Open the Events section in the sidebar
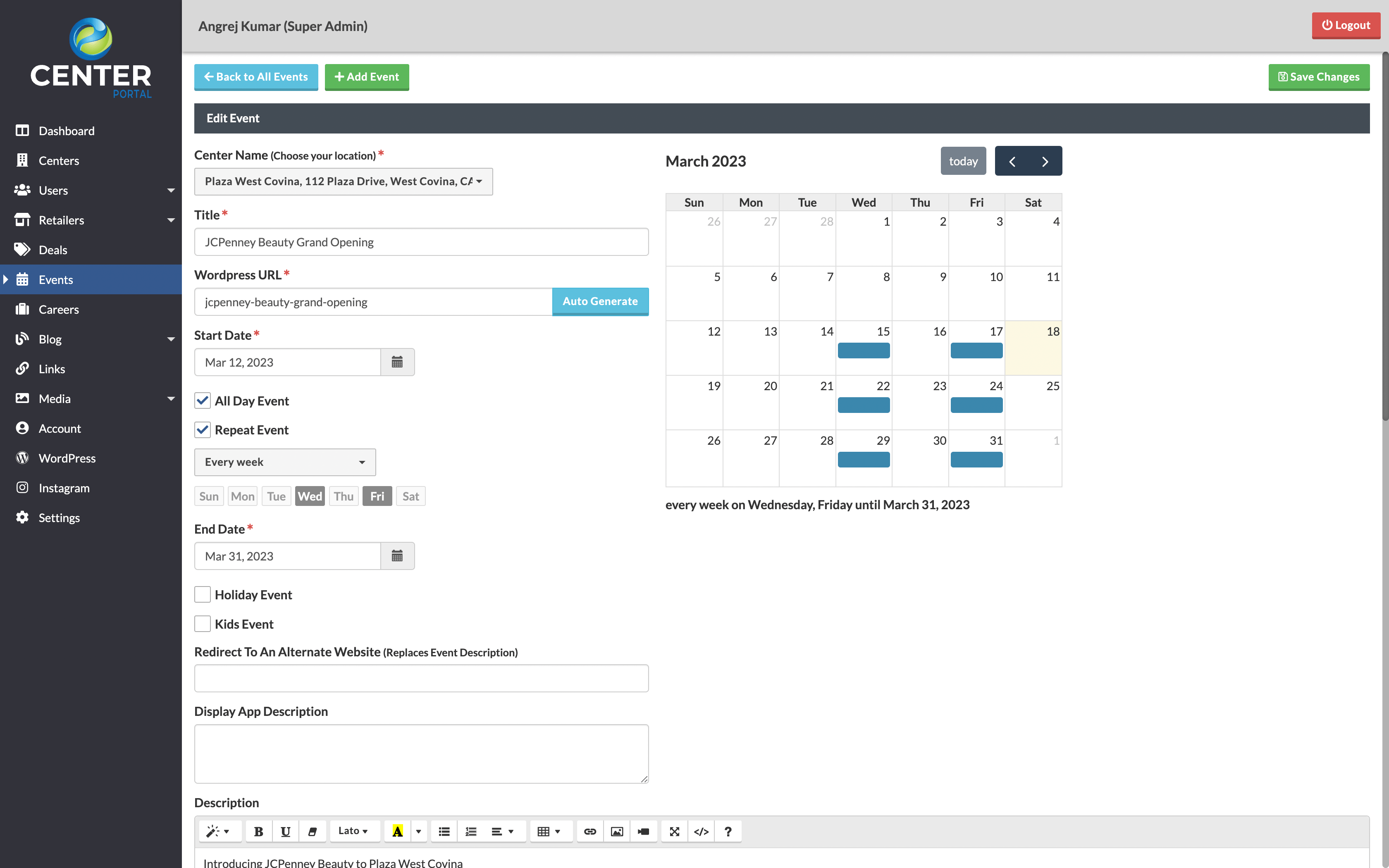The width and height of the screenshot is (1389, 868). pyautogui.click(x=55, y=279)
